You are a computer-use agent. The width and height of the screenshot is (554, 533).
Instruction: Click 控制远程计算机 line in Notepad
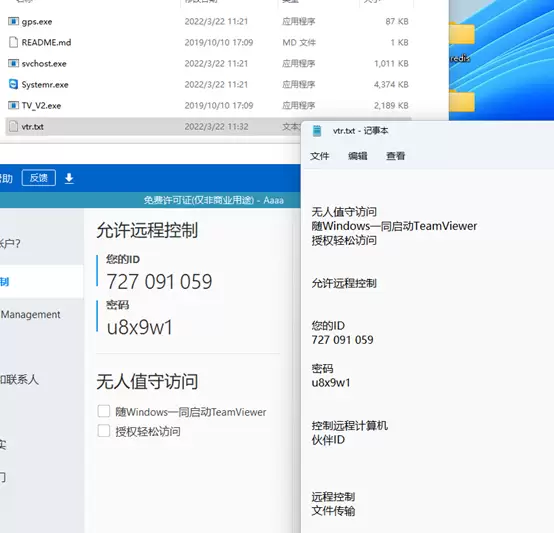point(349,426)
